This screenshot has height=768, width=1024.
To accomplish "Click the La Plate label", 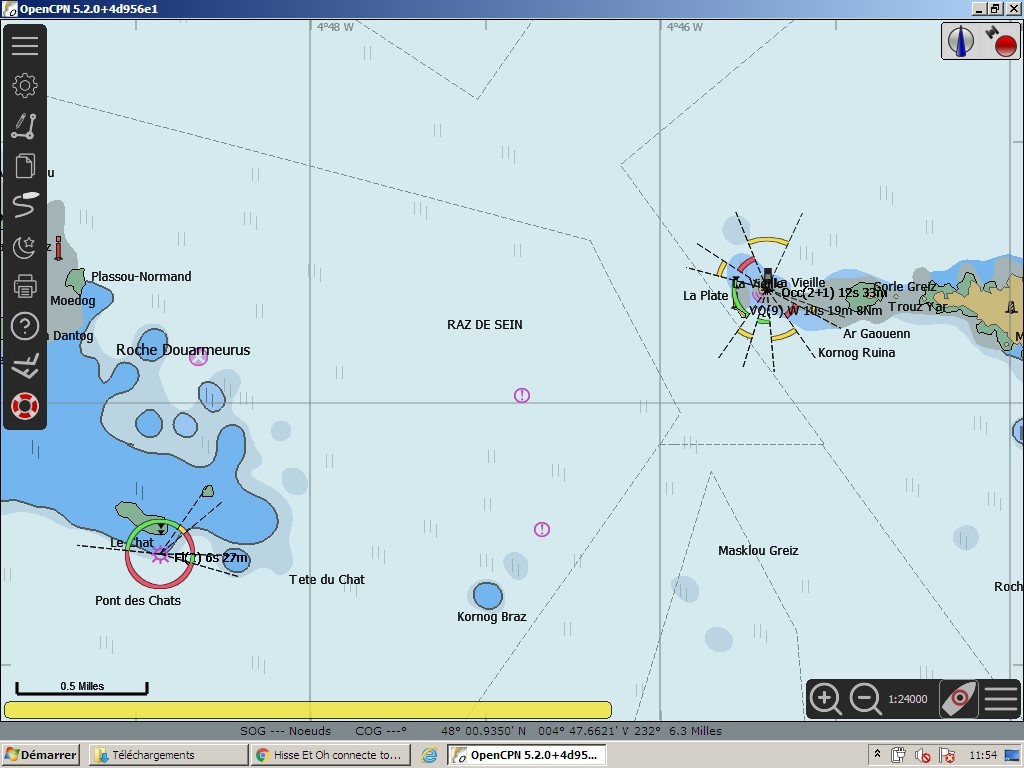I will click(x=705, y=295).
